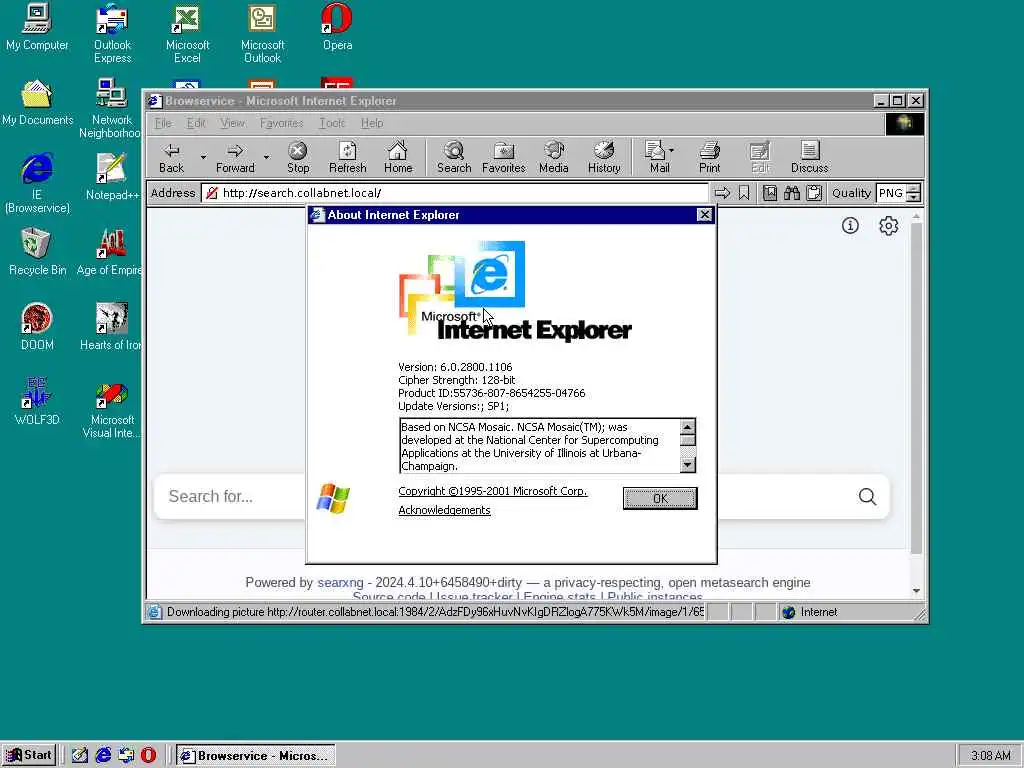1024x768 pixels.
Task: Click the address bar URL field
Action: click(x=455, y=193)
